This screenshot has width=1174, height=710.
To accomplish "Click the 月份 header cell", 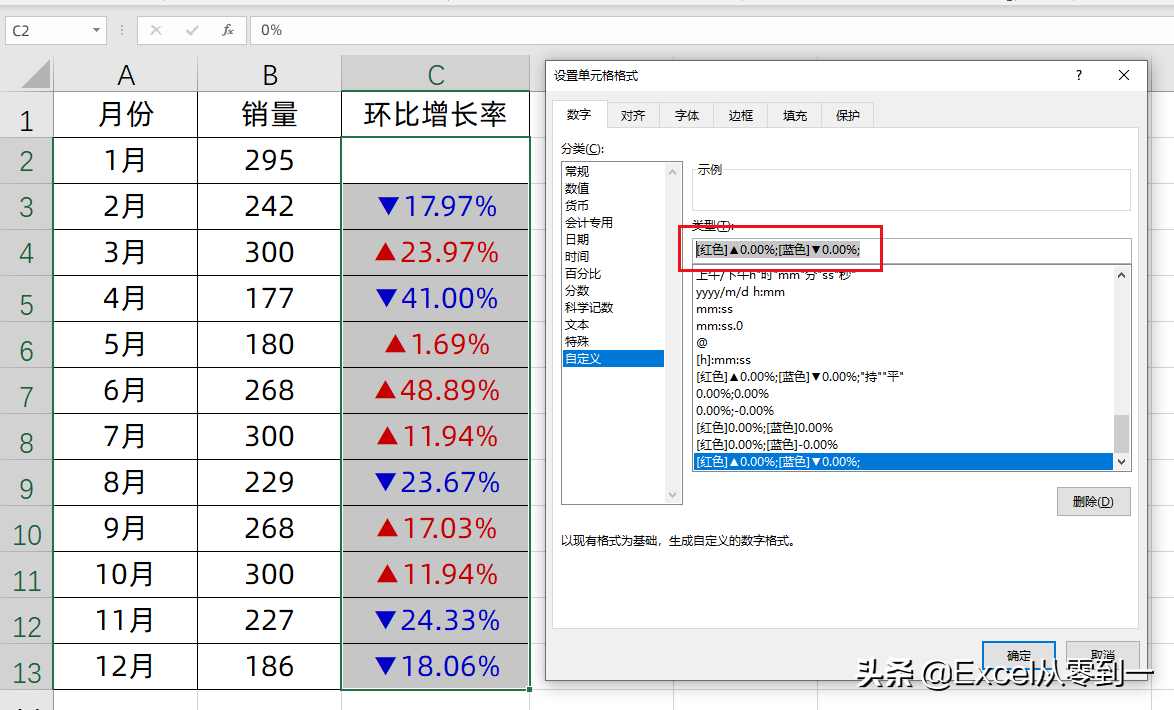I will 126,115.
